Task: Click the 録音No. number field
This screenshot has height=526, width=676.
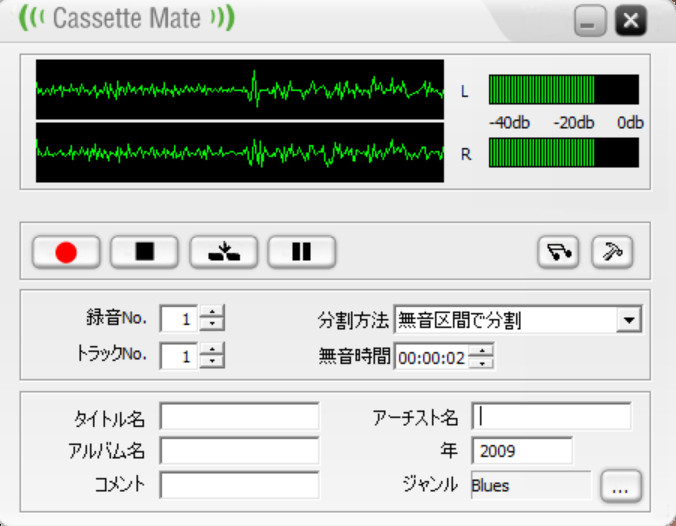Action: tap(179, 319)
